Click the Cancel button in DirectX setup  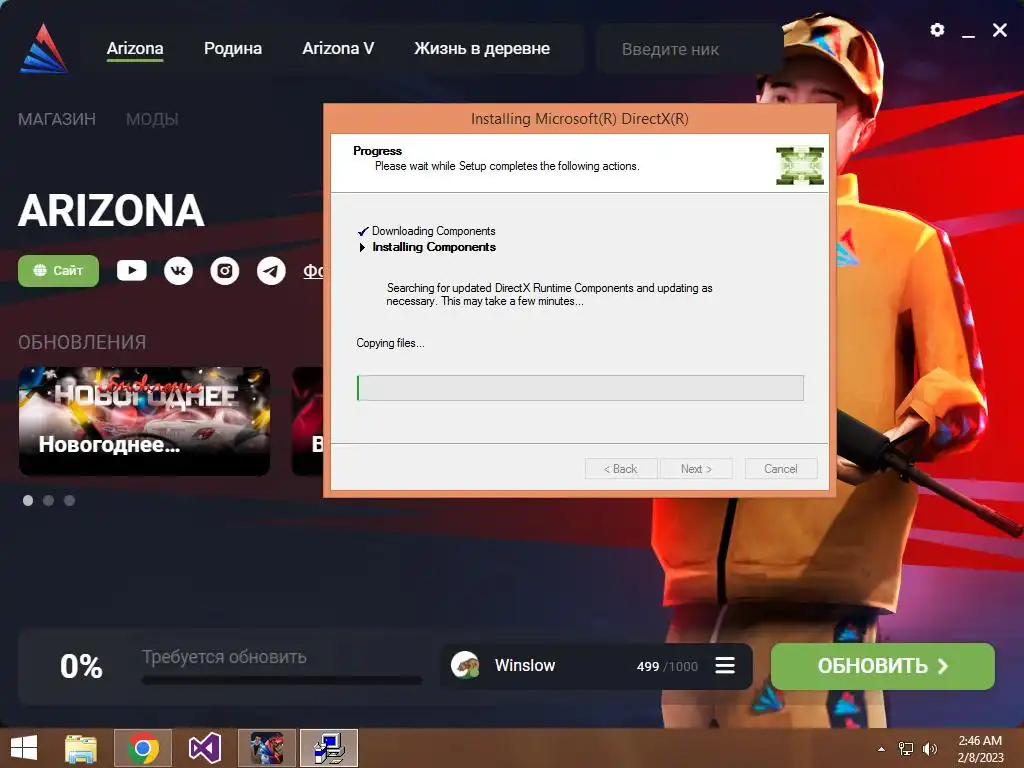coord(781,469)
